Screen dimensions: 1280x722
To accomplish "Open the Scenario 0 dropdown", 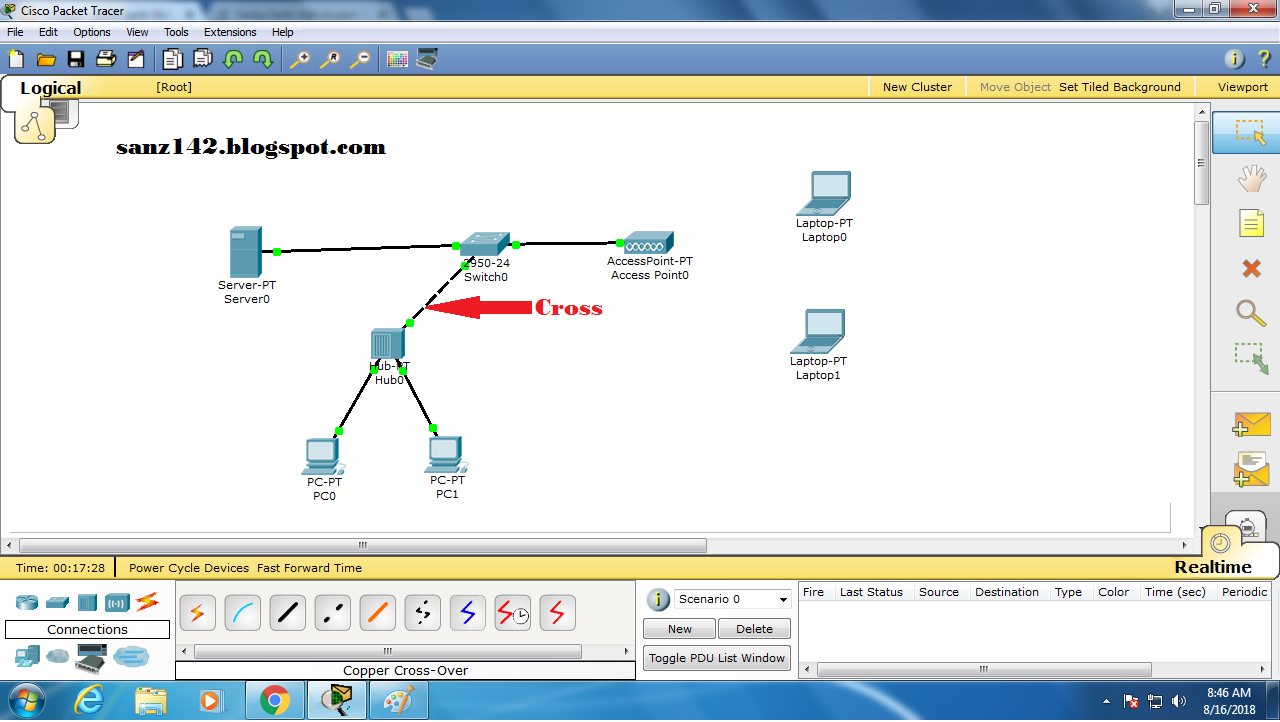I will tap(733, 599).
